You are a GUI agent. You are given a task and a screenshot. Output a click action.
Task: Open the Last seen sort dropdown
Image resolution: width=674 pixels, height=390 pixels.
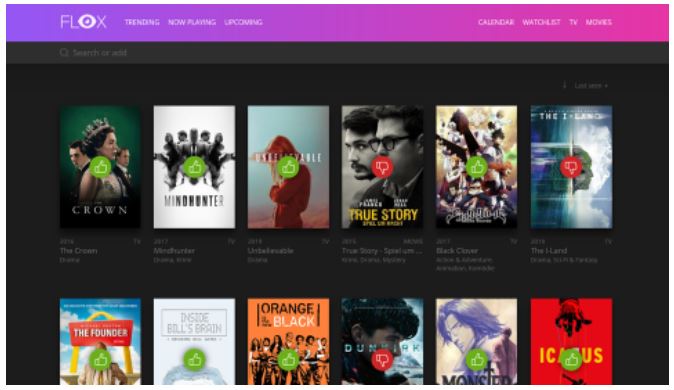tap(591, 86)
